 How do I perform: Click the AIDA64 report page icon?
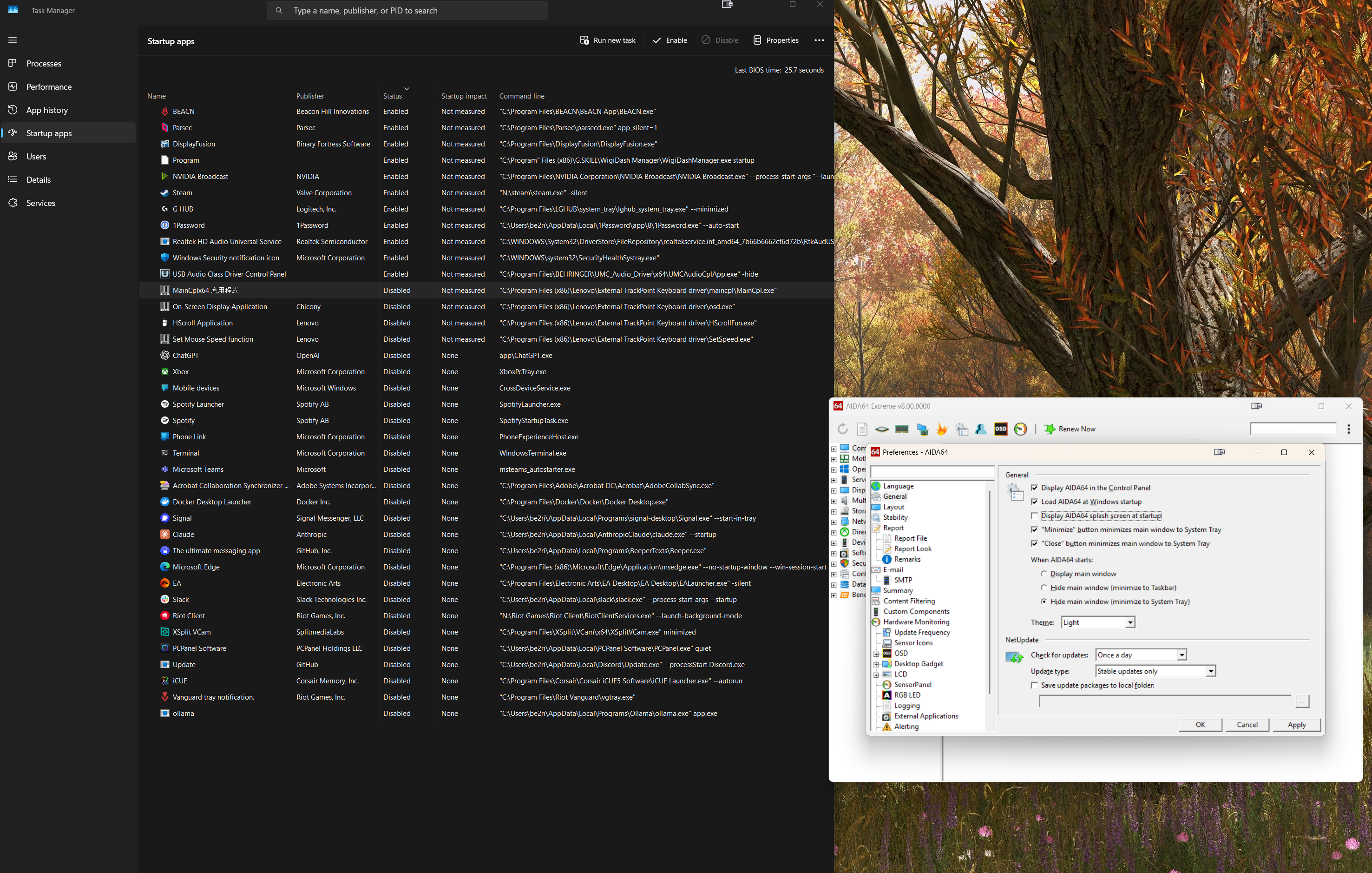pyautogui.click(x=862, y=429)
